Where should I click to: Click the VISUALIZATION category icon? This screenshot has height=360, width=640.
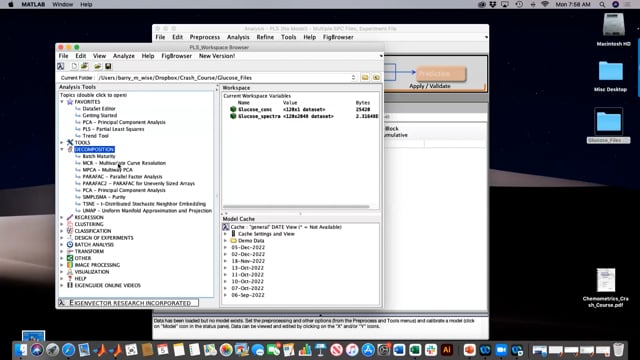point(70,272)
